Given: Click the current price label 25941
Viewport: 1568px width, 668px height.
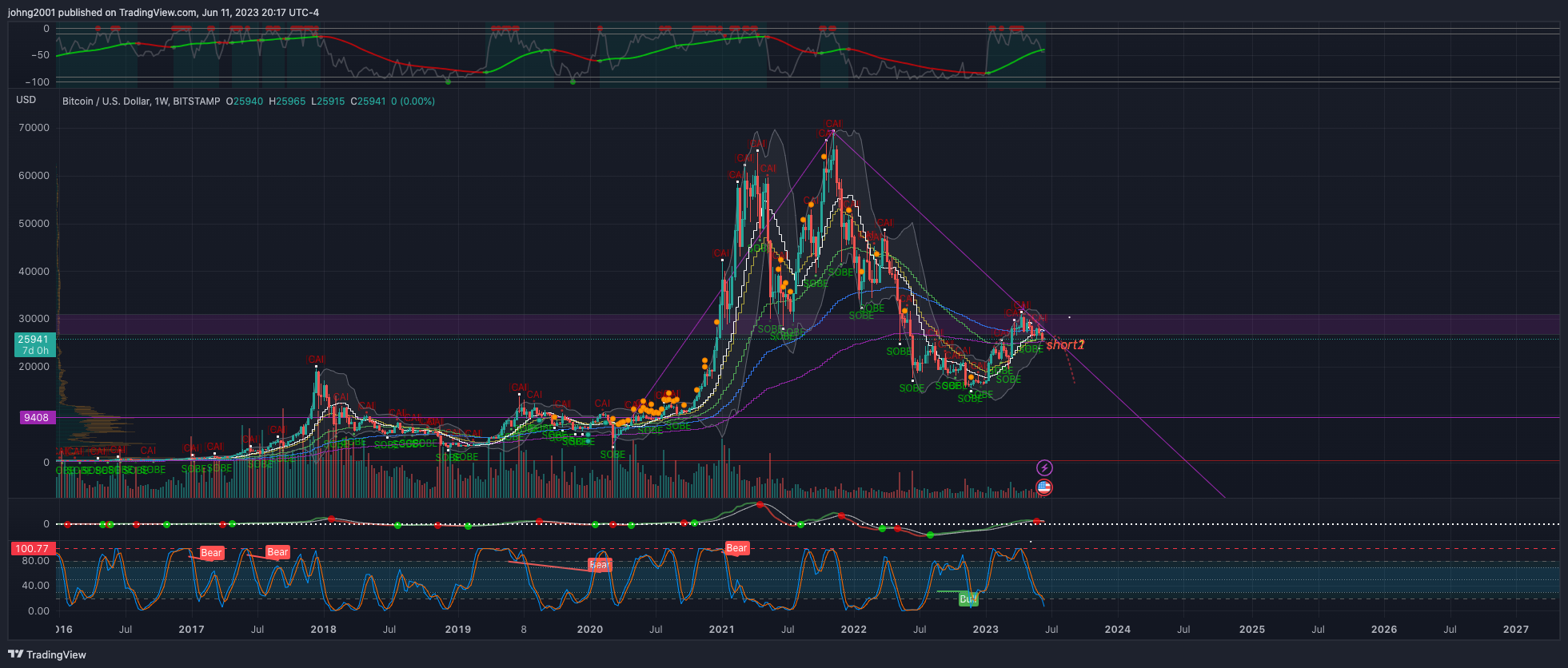Looking at the screenshot, I should 35,340.
